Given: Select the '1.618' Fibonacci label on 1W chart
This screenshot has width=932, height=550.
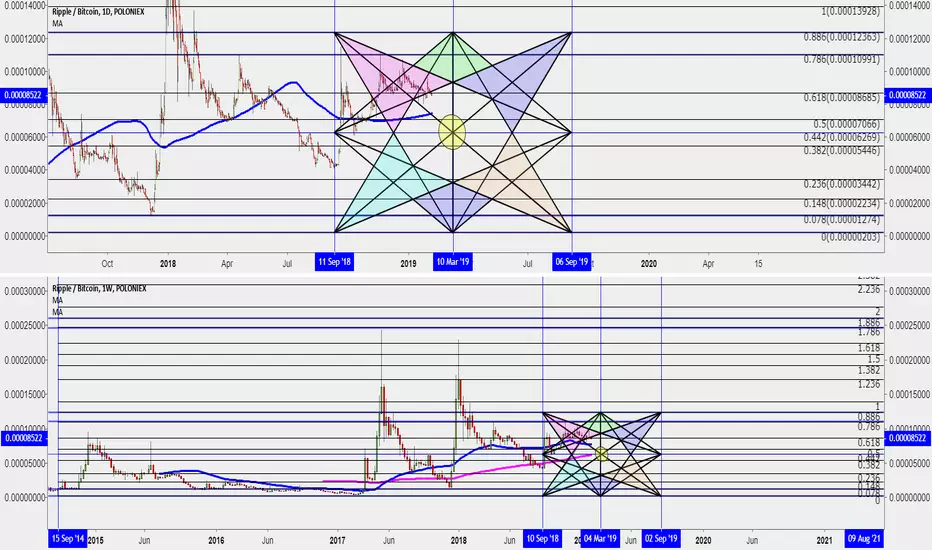Looking at the screenshot, I should click(869, 348).
